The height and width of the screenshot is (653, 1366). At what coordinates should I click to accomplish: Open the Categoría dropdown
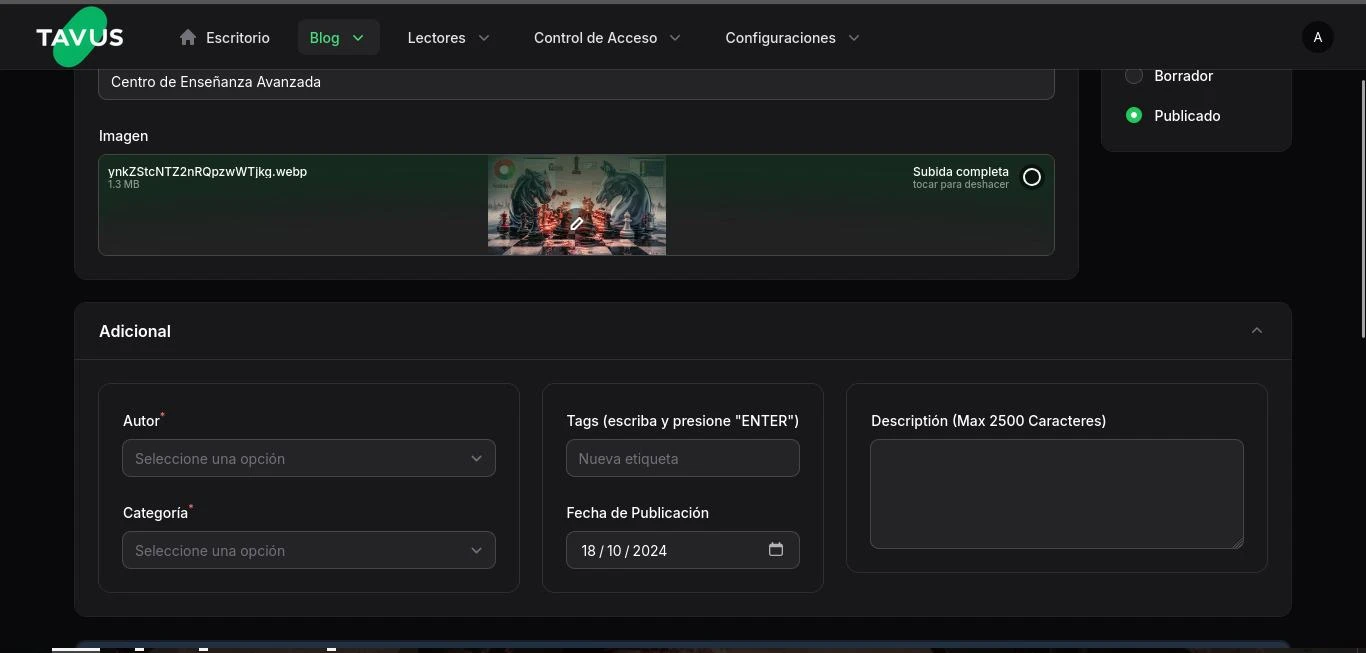tap(308, 551)
